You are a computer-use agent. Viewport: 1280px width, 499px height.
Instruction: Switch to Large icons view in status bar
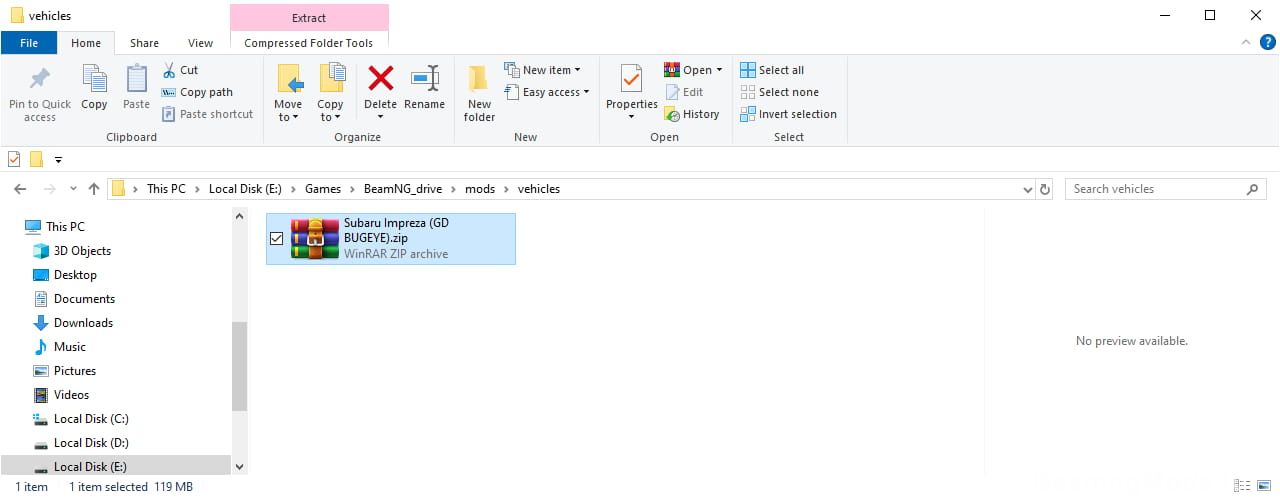[1264, 487]
